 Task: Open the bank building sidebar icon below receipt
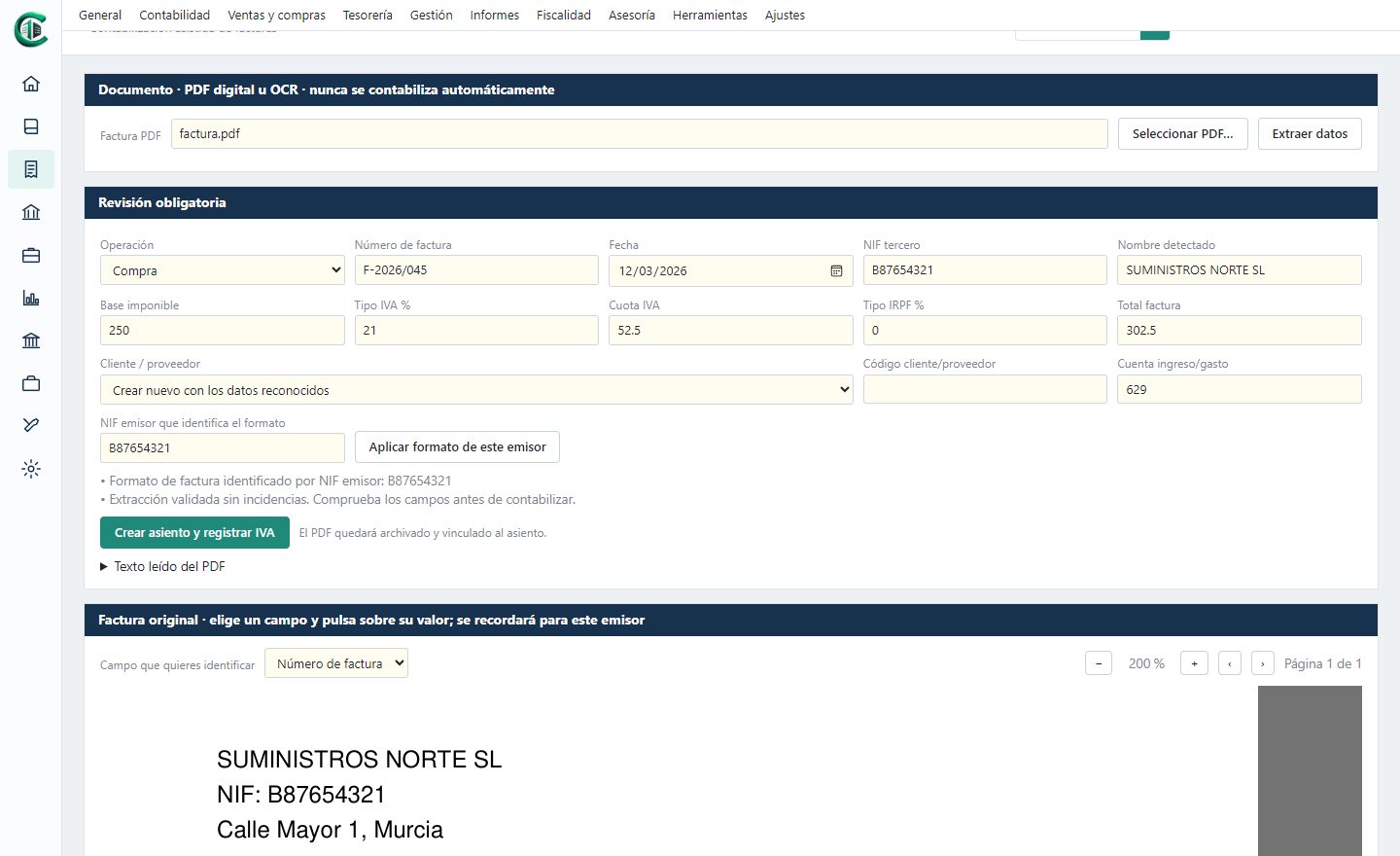(31, 212)
